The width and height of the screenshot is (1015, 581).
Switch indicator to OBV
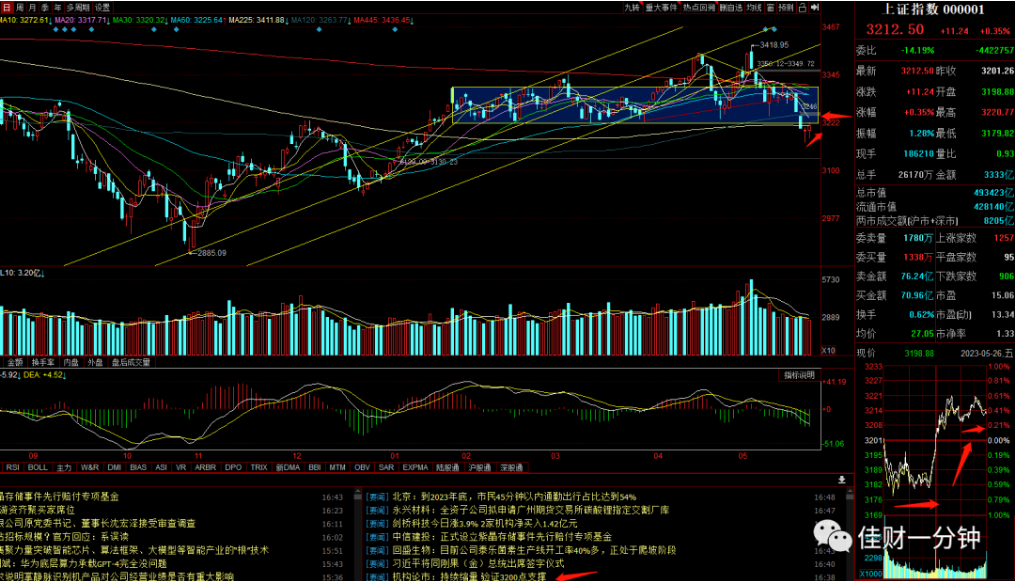pos(362,467)
